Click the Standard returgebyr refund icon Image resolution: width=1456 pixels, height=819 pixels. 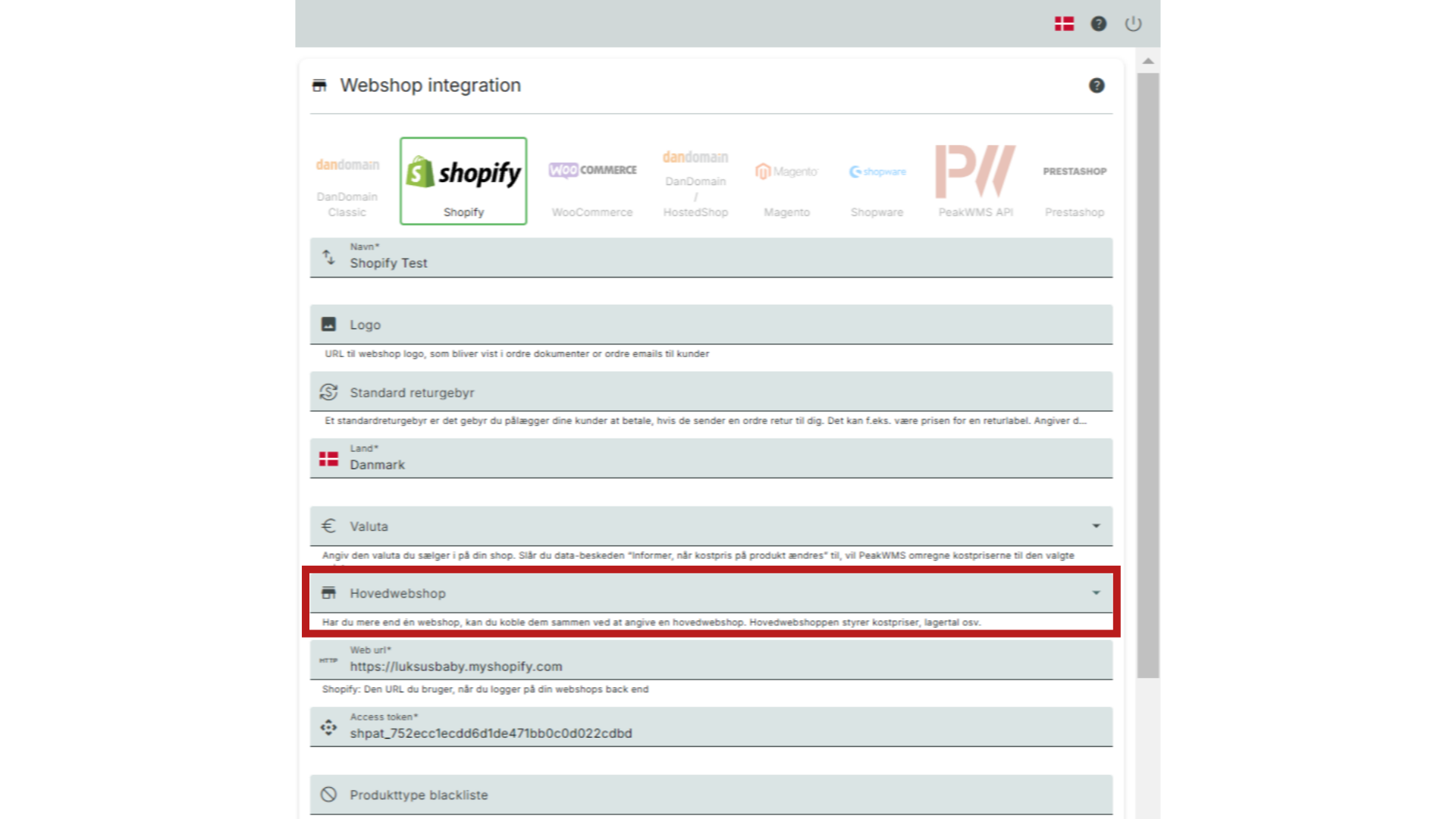328,392
